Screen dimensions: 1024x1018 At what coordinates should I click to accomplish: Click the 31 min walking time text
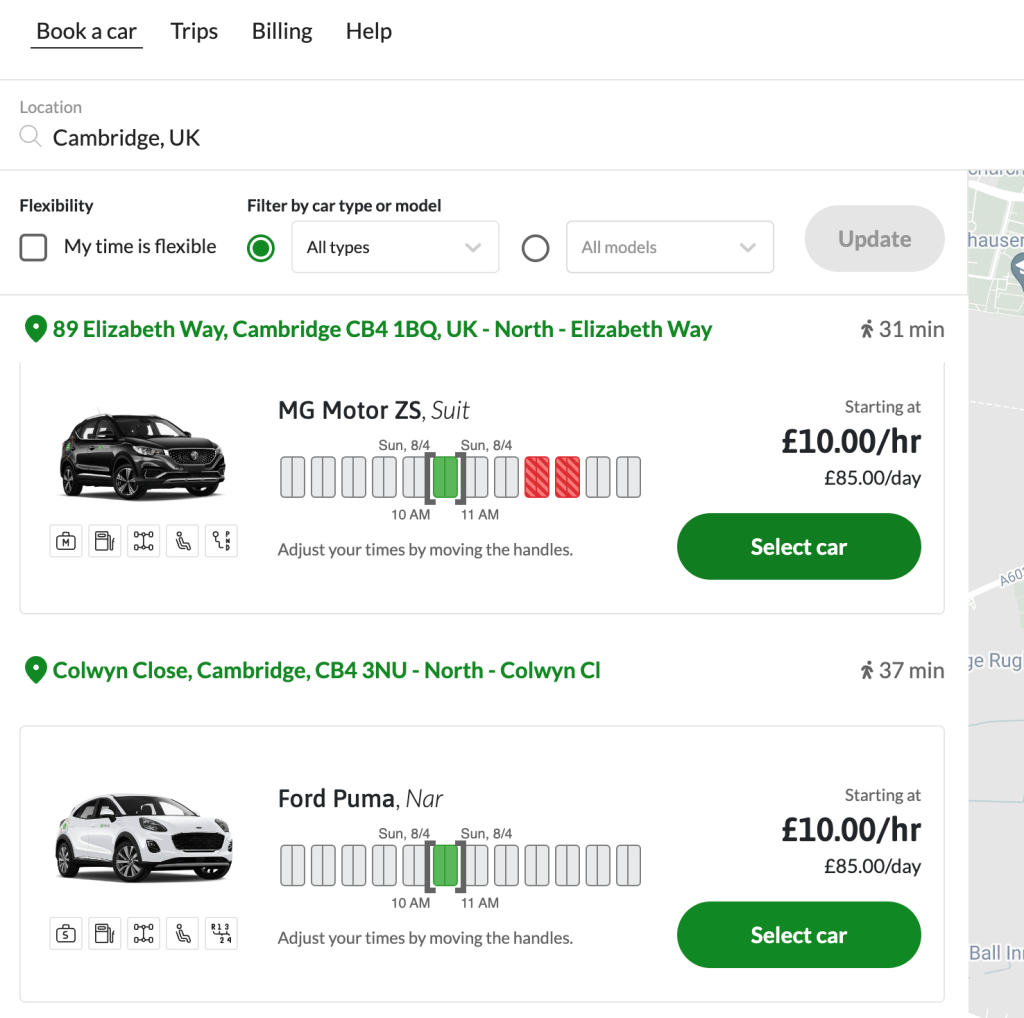911,329
